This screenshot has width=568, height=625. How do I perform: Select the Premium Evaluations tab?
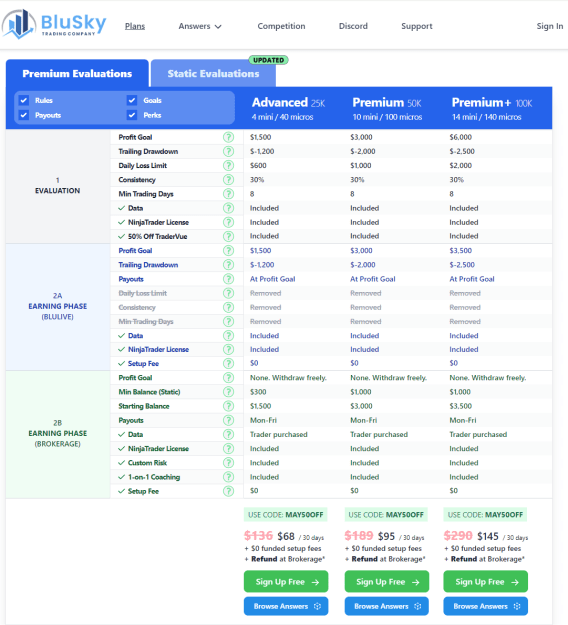coord(77,73)
